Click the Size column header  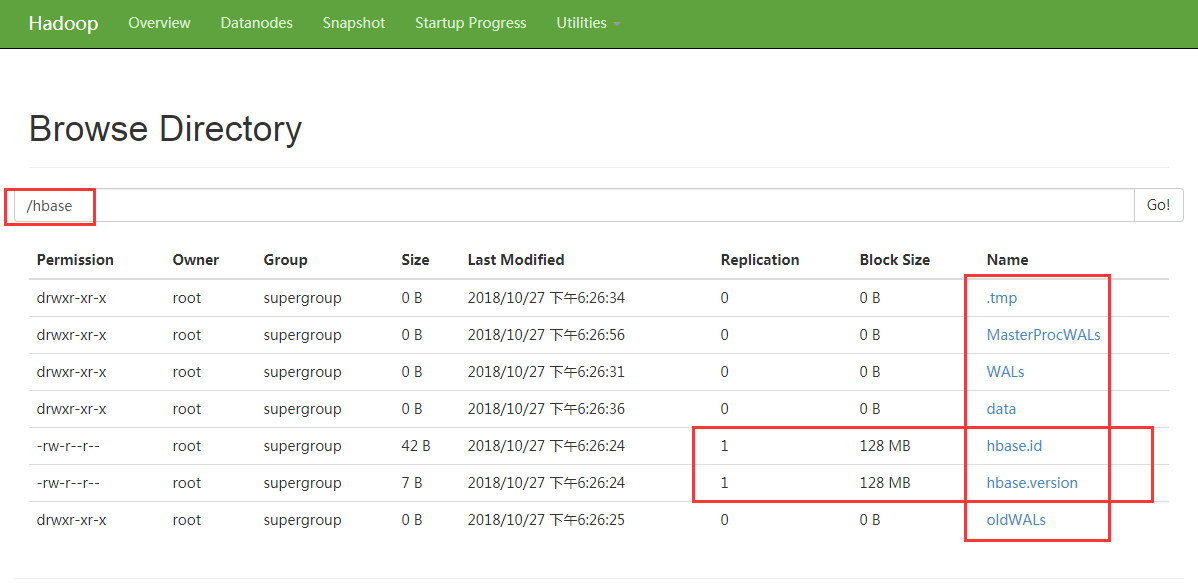(415, 259)
